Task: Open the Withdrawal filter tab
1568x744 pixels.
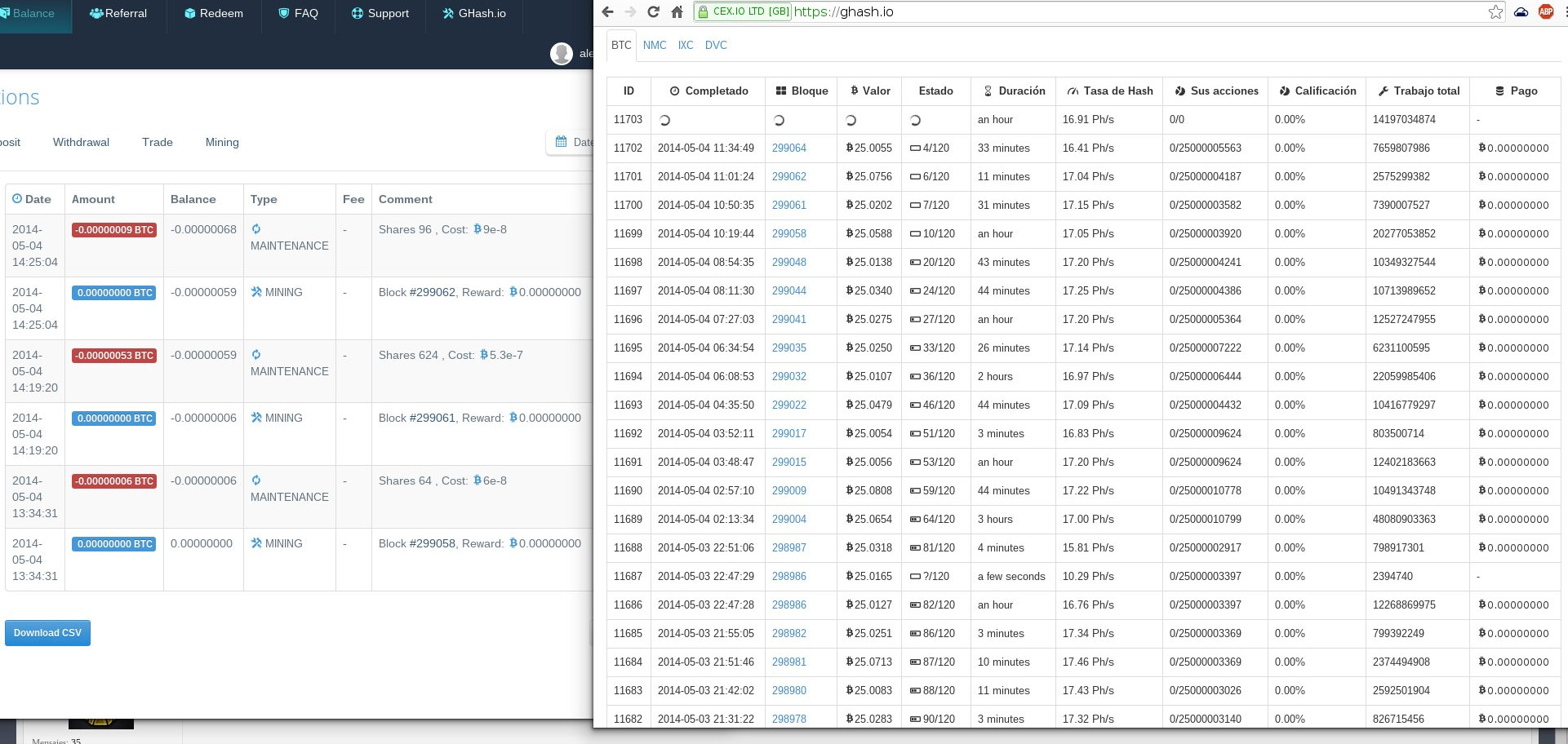Action: point(81,142)
